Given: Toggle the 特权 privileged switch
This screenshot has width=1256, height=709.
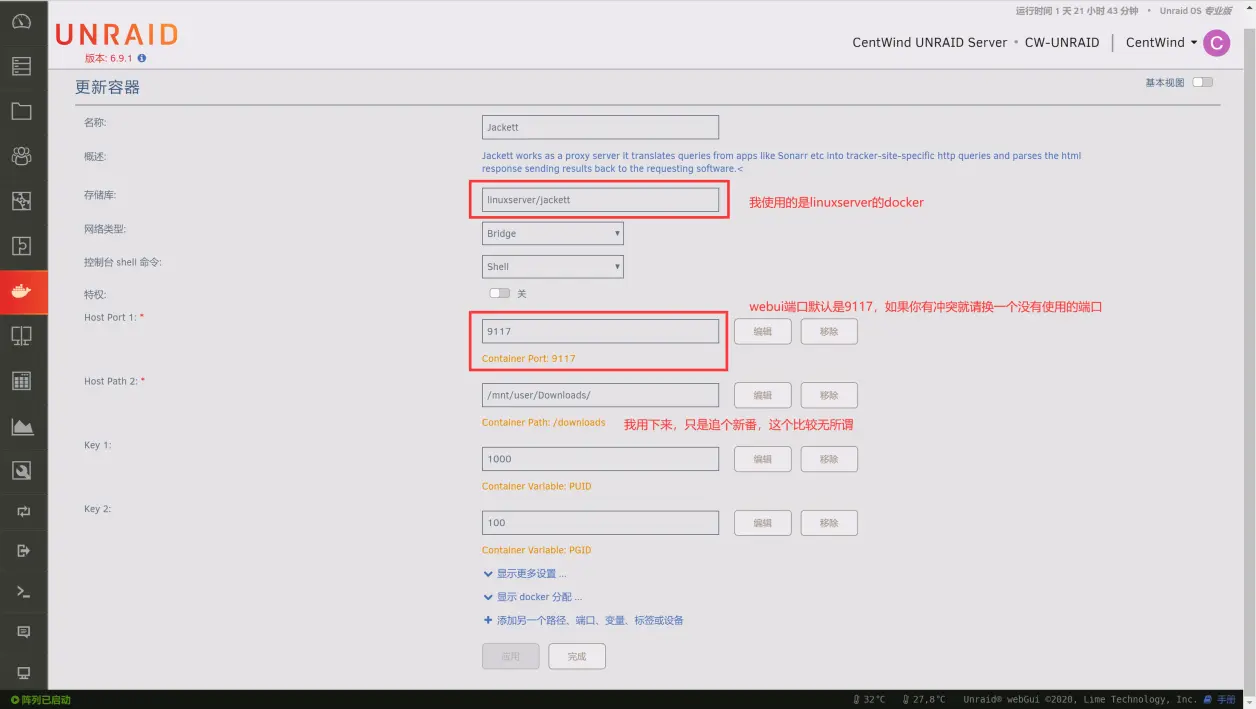Looking at the screenshot, I should click(499, 293).
